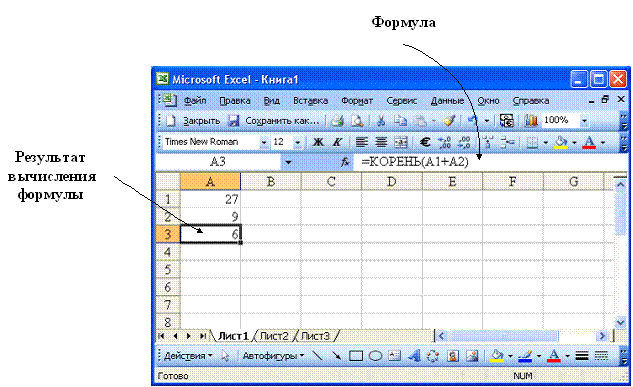Switch to the Лист3 sheet tab
Image resolution: width=633 pixels, height=387 pixels.
(315, 336)
